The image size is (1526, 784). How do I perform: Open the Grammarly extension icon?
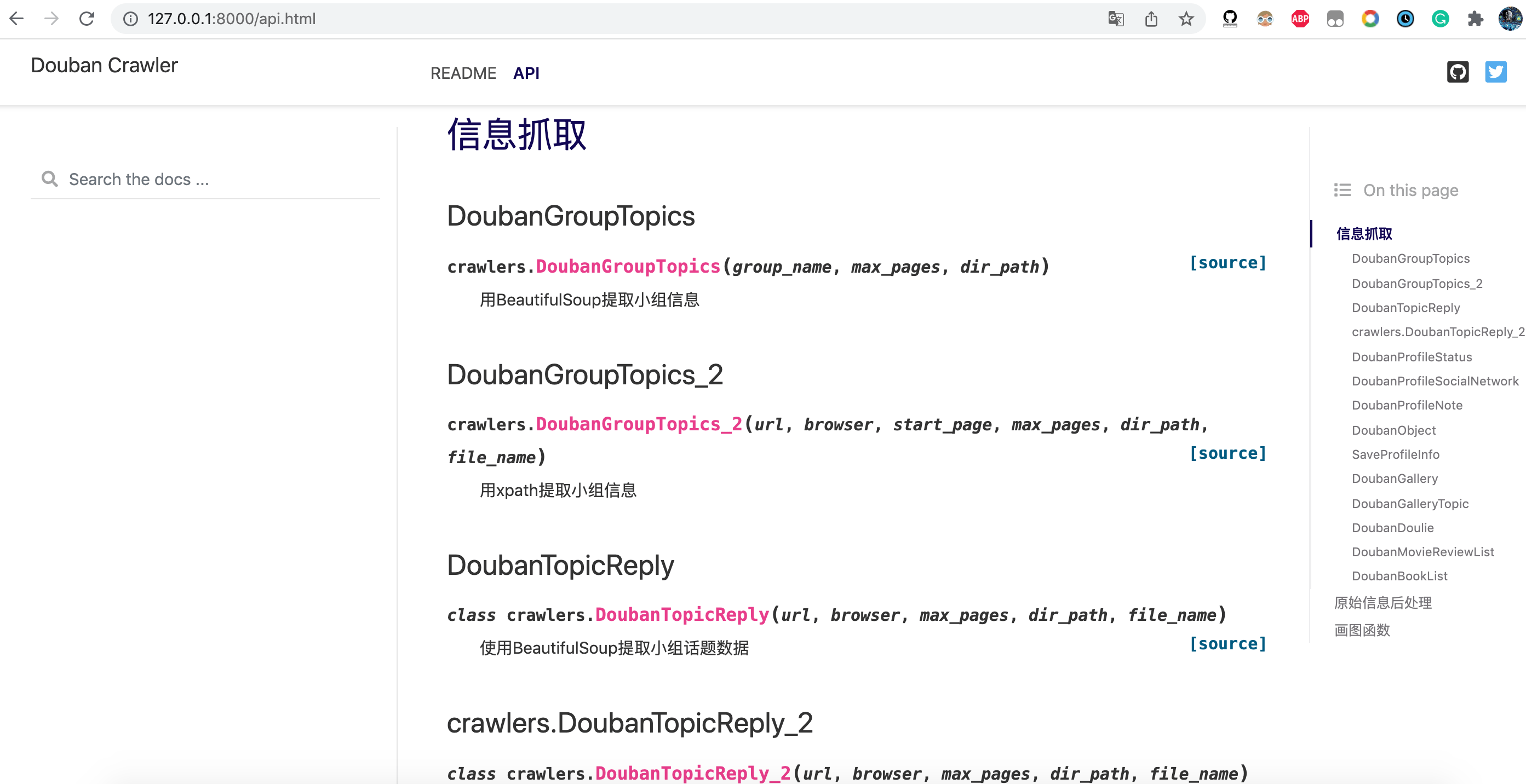[x=1441, y=19]
